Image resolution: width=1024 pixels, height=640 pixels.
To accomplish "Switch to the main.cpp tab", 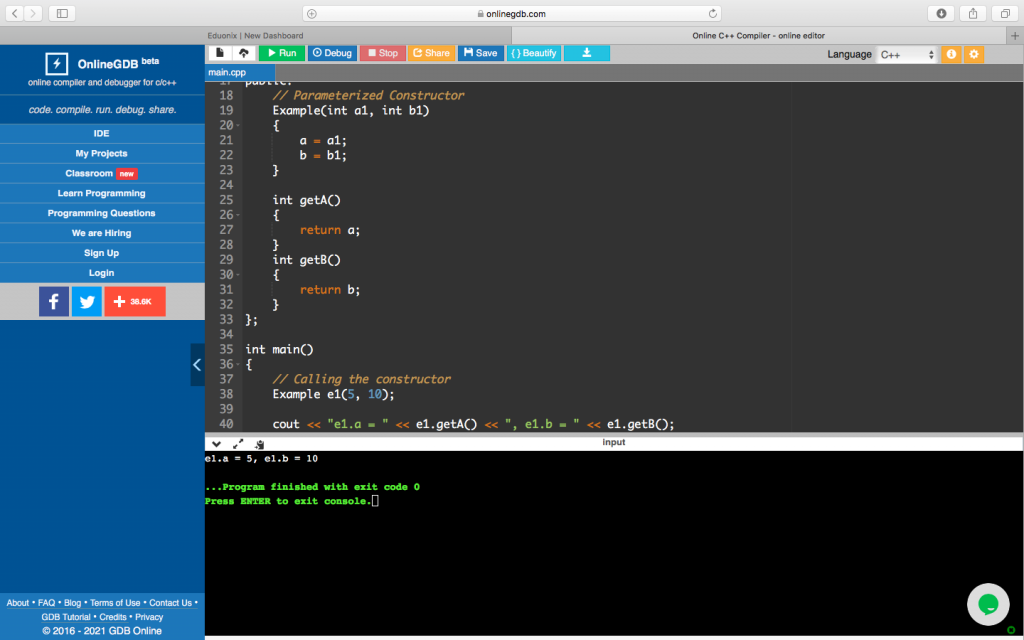I will [228, 72].
